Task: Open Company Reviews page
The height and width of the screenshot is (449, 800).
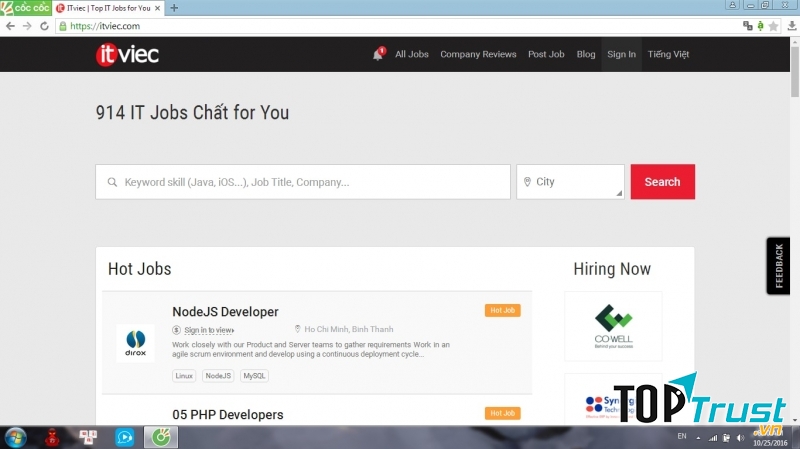Action: [x=478, y=54]
